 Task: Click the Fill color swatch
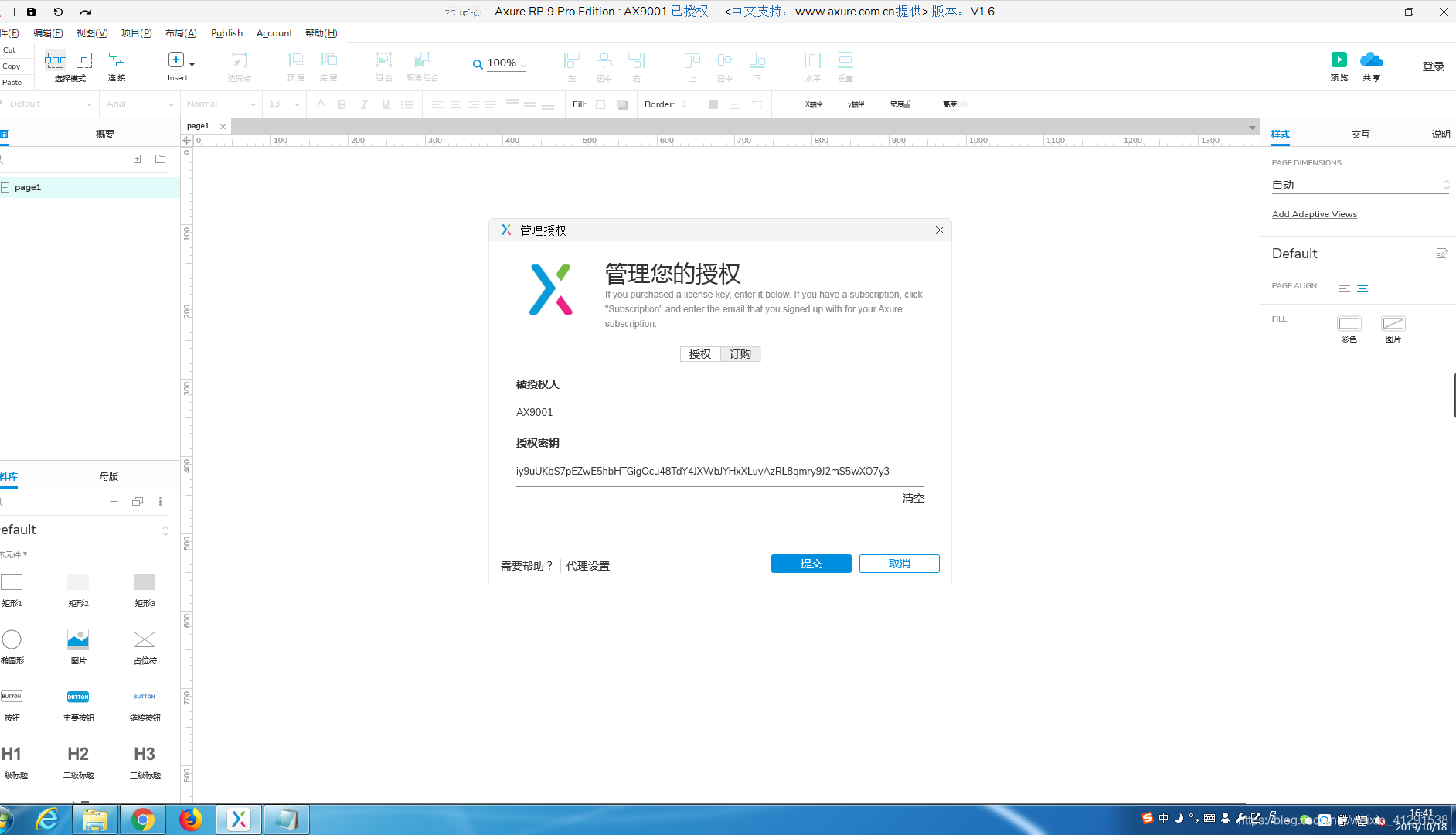(600, 104)
